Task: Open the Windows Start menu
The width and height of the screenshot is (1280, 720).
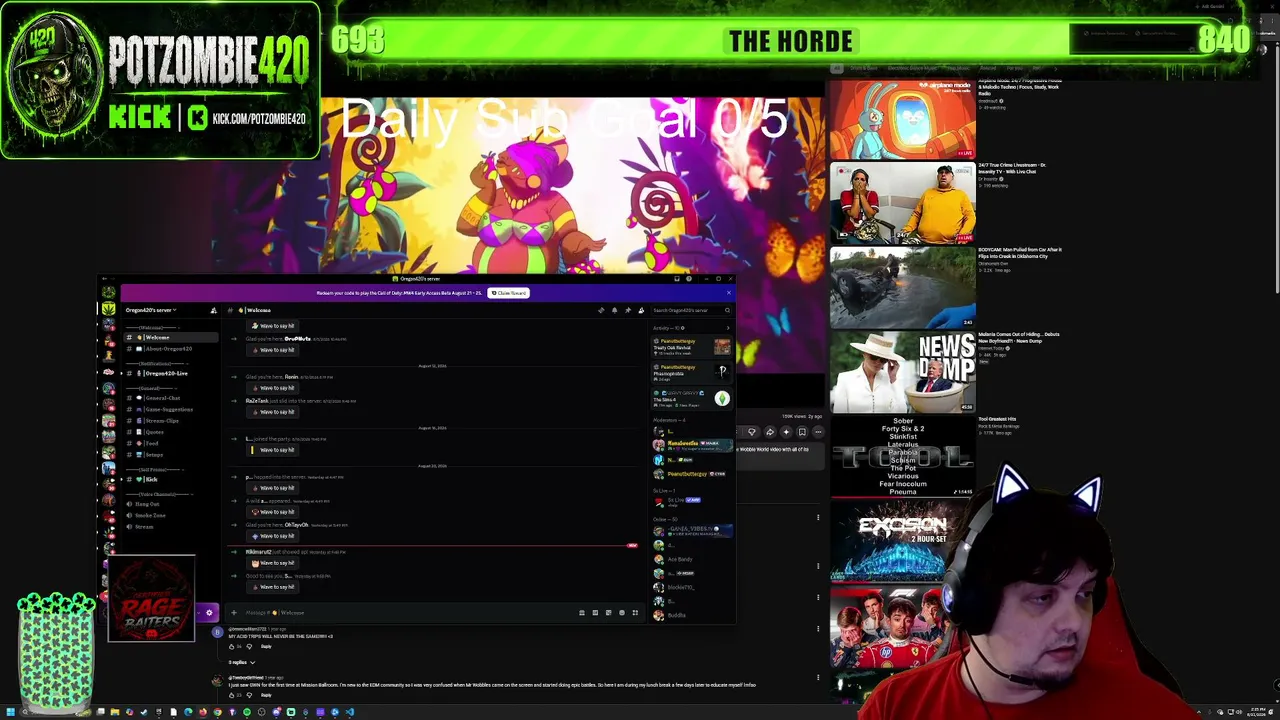Action: tap(10, 712)
